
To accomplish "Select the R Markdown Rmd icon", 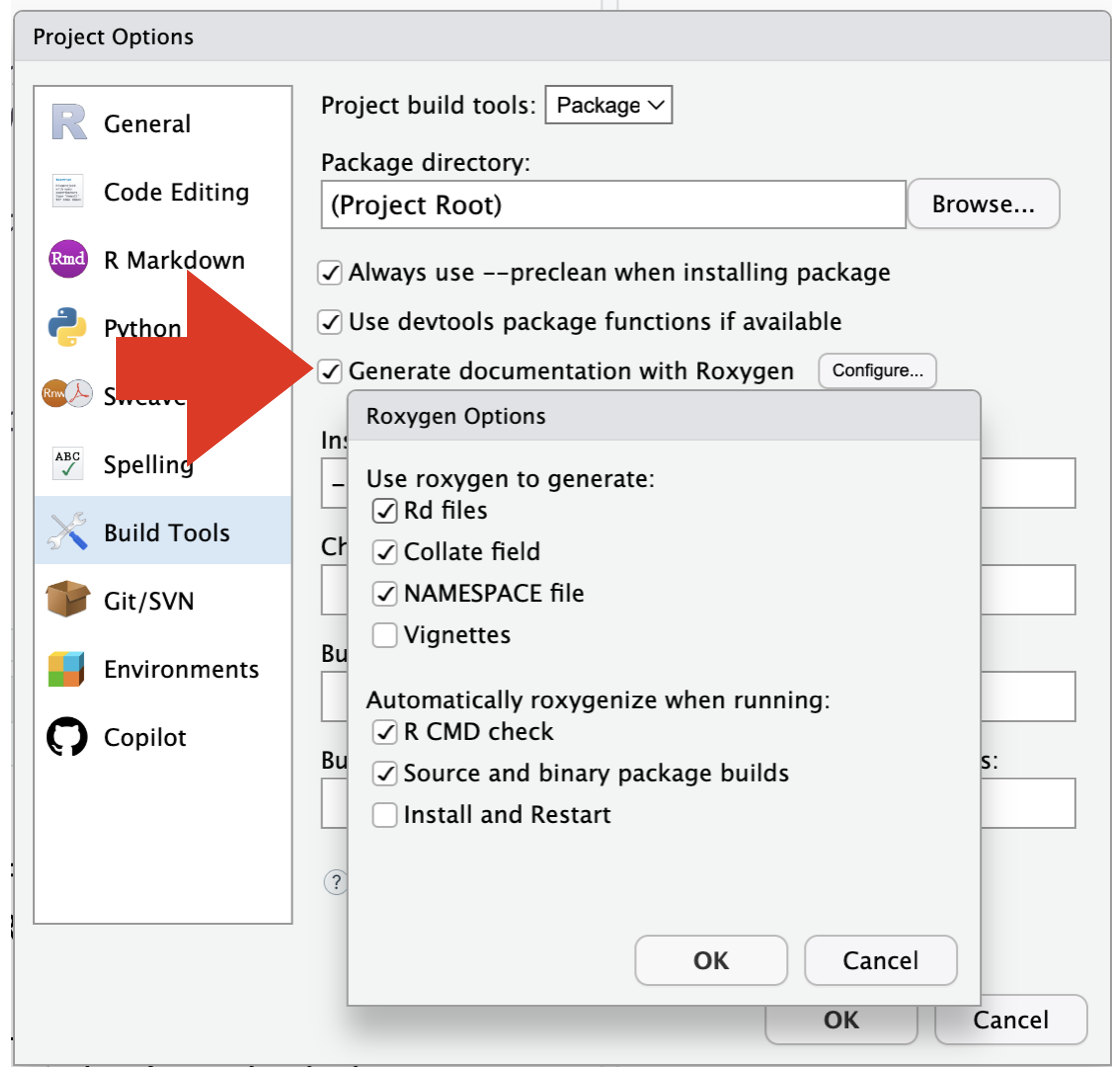I will [x=68, y=260].
